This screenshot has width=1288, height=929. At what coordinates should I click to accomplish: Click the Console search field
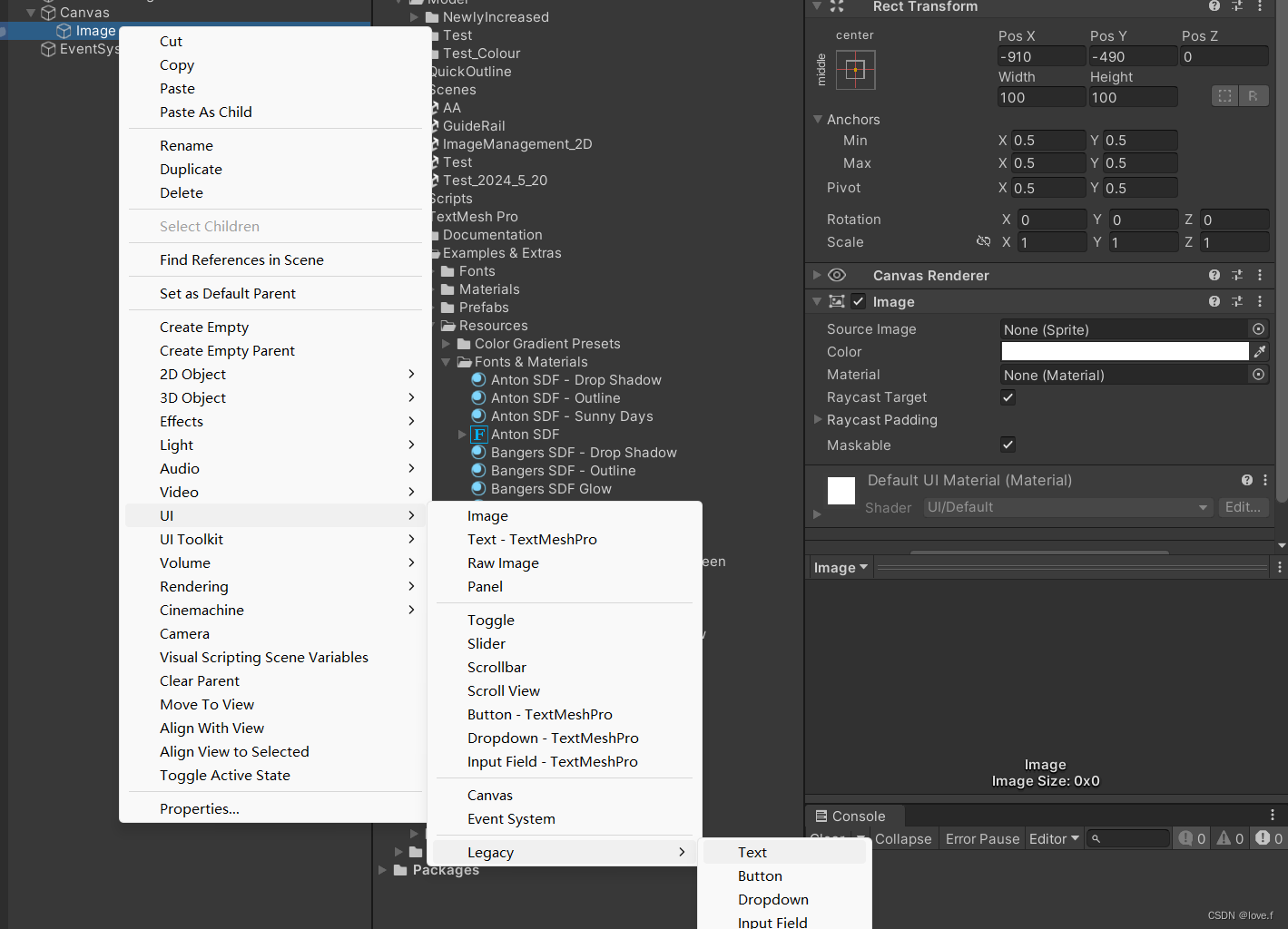(x=1128, y=838)
